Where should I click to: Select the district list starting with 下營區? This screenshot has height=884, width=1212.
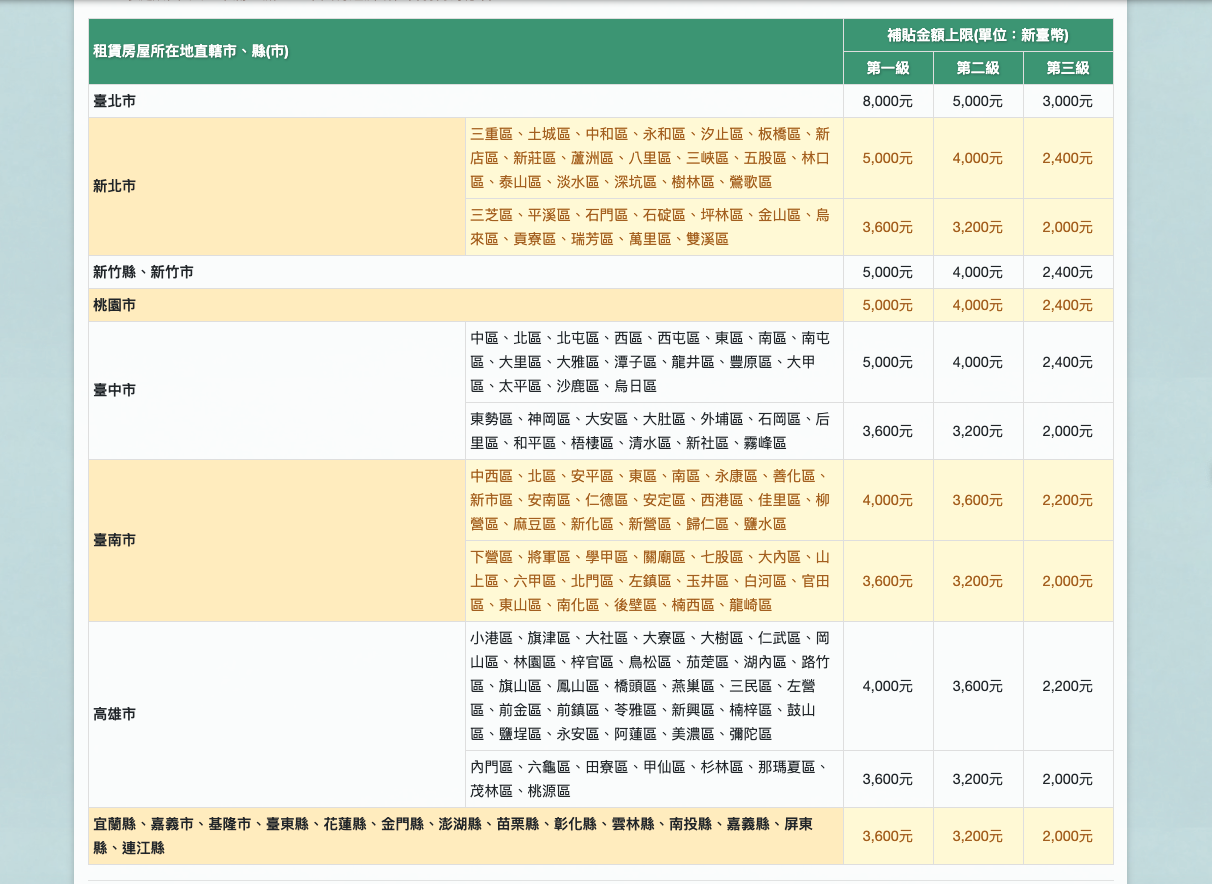654,581
